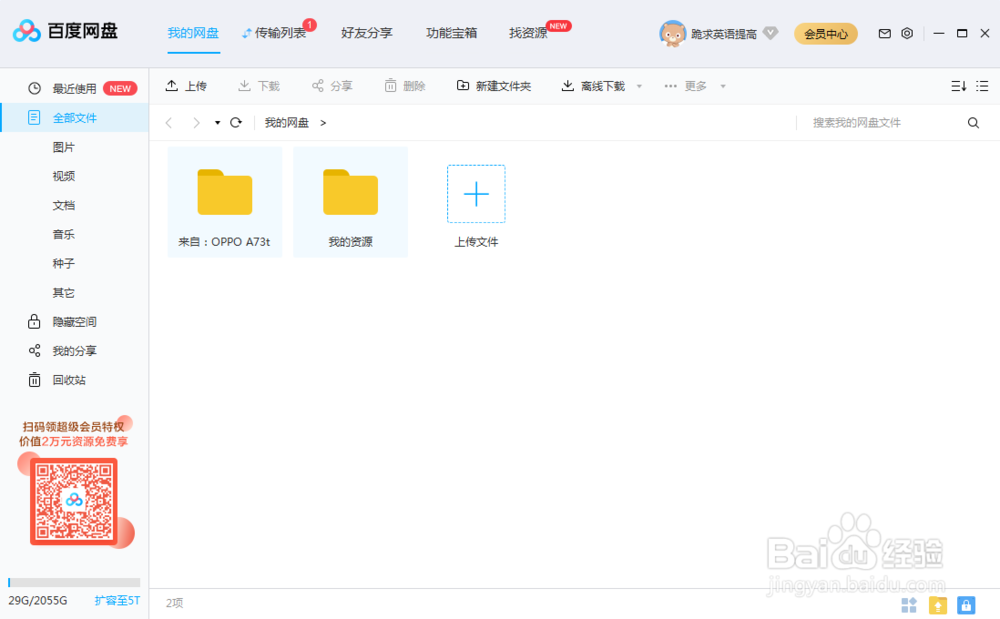Select the 音乐 category
Viewport: 1000px width, 619px height.
(x=64, y=235)
